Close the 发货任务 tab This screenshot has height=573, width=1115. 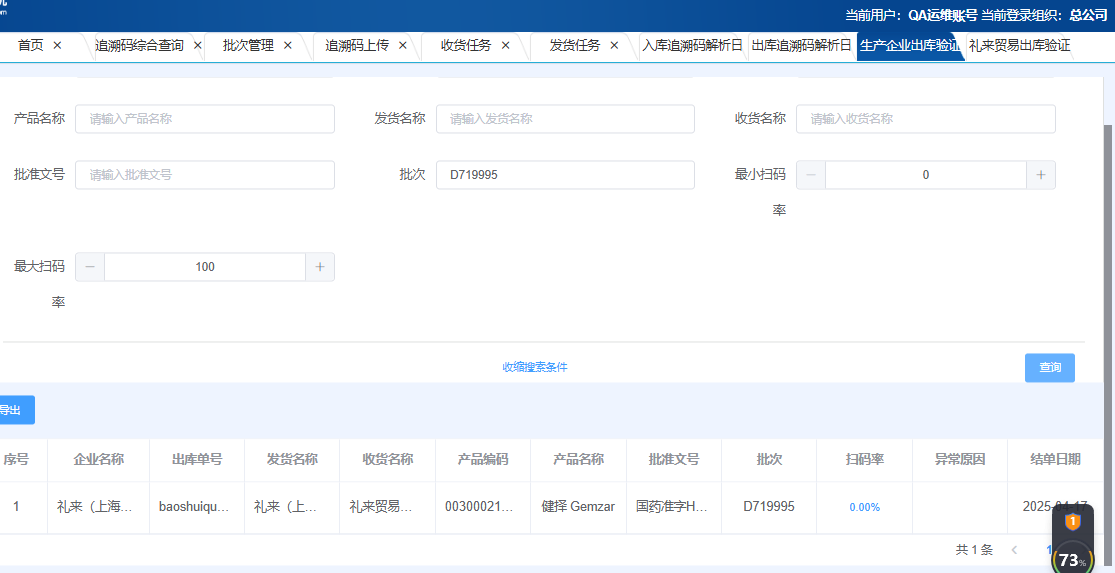click(x=614, y=45)
